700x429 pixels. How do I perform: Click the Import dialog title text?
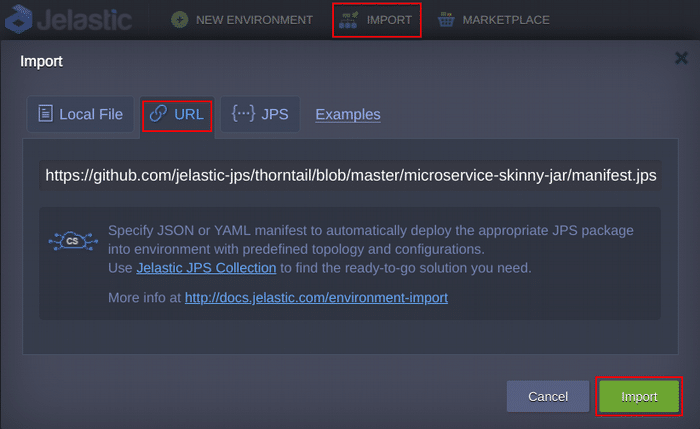(x=41, y=61)
